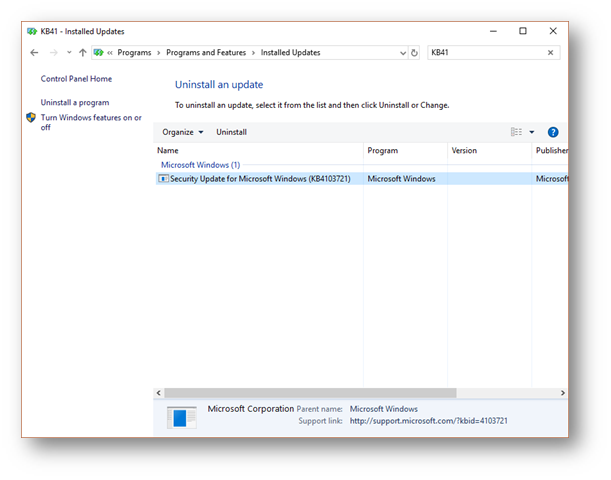
Task: Open Turn Windows features on or off
Action: [x=91, y=122]
